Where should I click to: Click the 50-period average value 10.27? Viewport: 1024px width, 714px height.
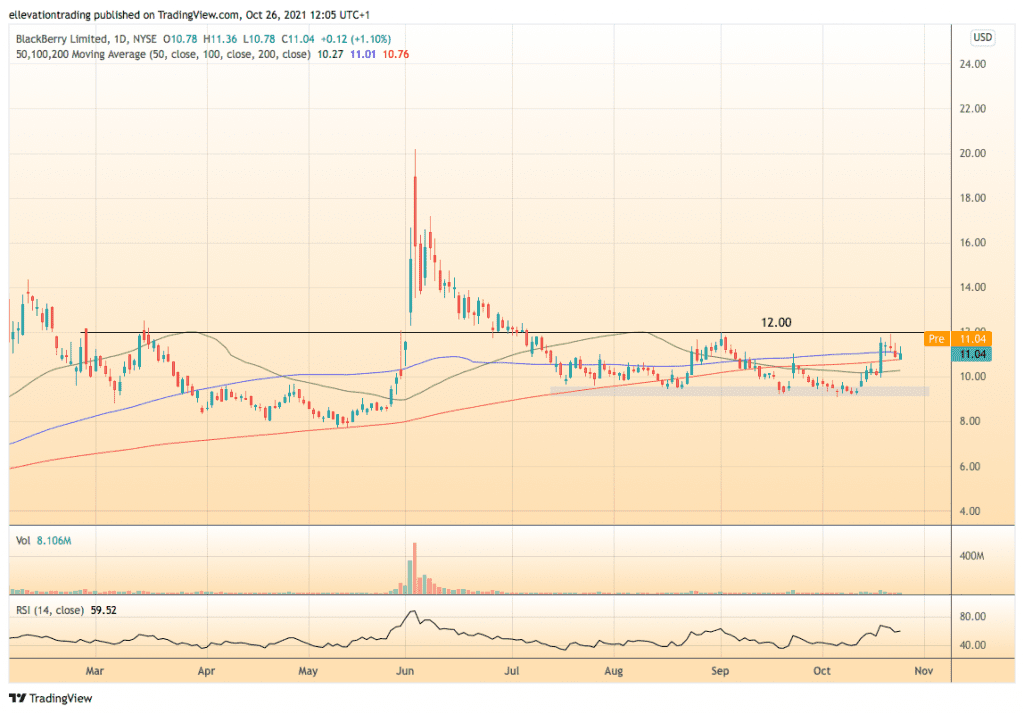330,54
